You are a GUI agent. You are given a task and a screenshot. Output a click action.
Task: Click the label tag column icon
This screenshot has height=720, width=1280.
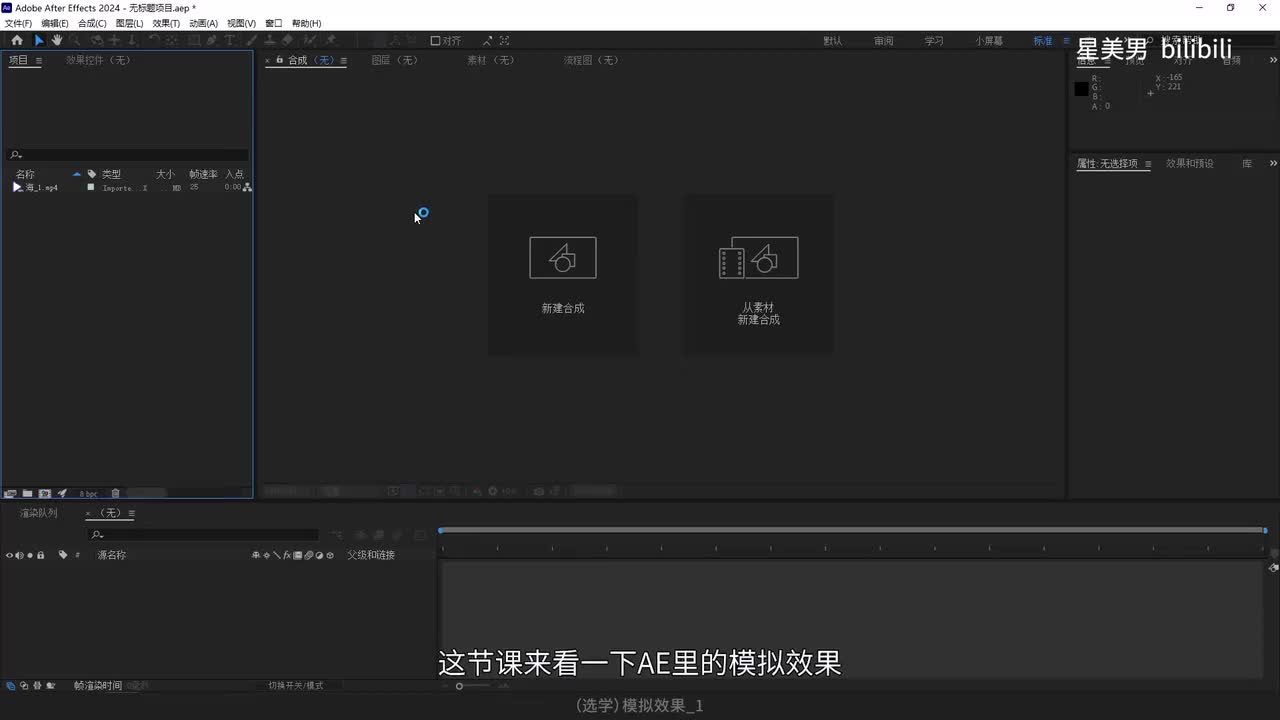click(x=63, y=555)
